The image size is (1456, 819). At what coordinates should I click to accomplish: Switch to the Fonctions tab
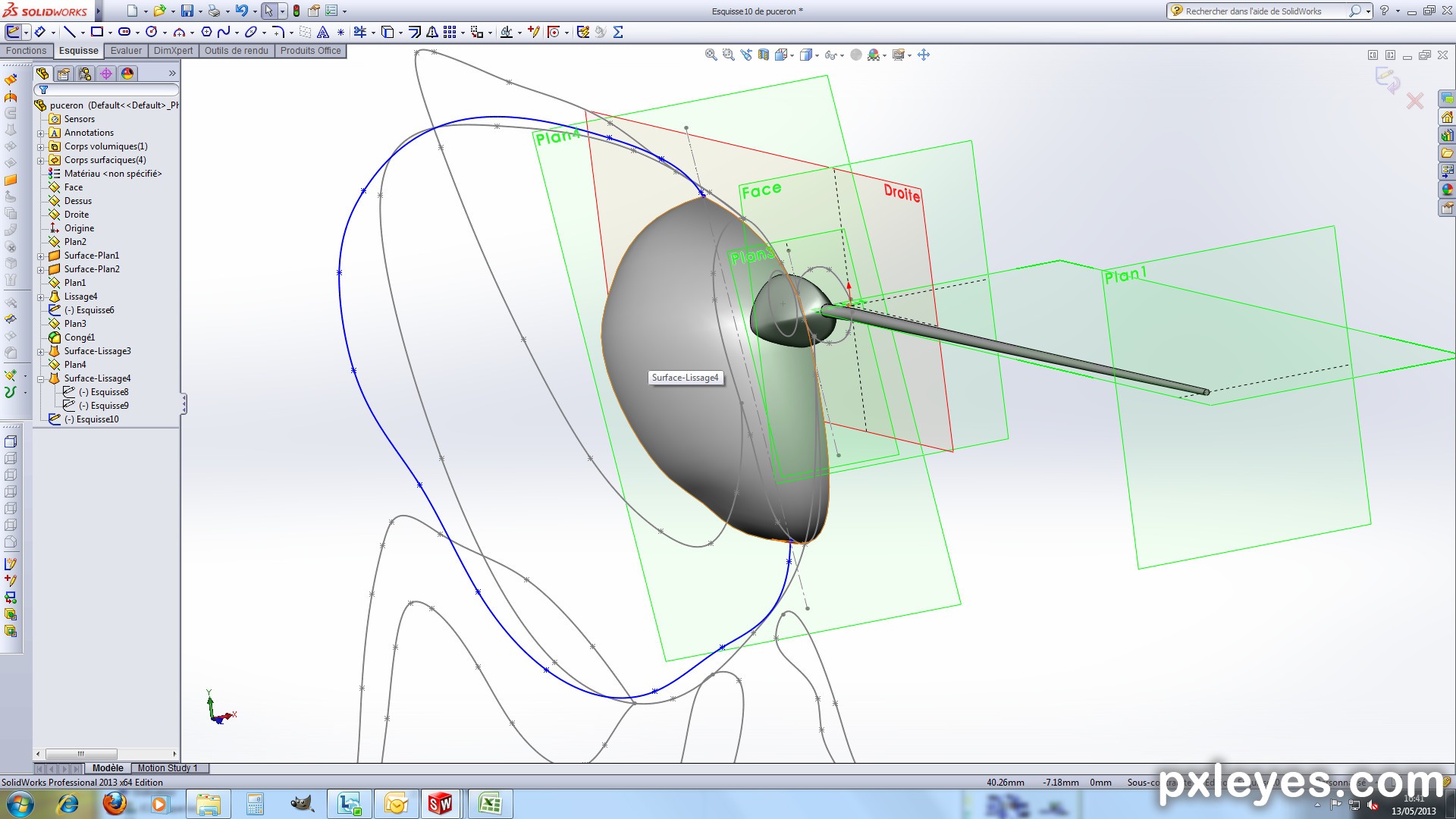tap(27, 51)
